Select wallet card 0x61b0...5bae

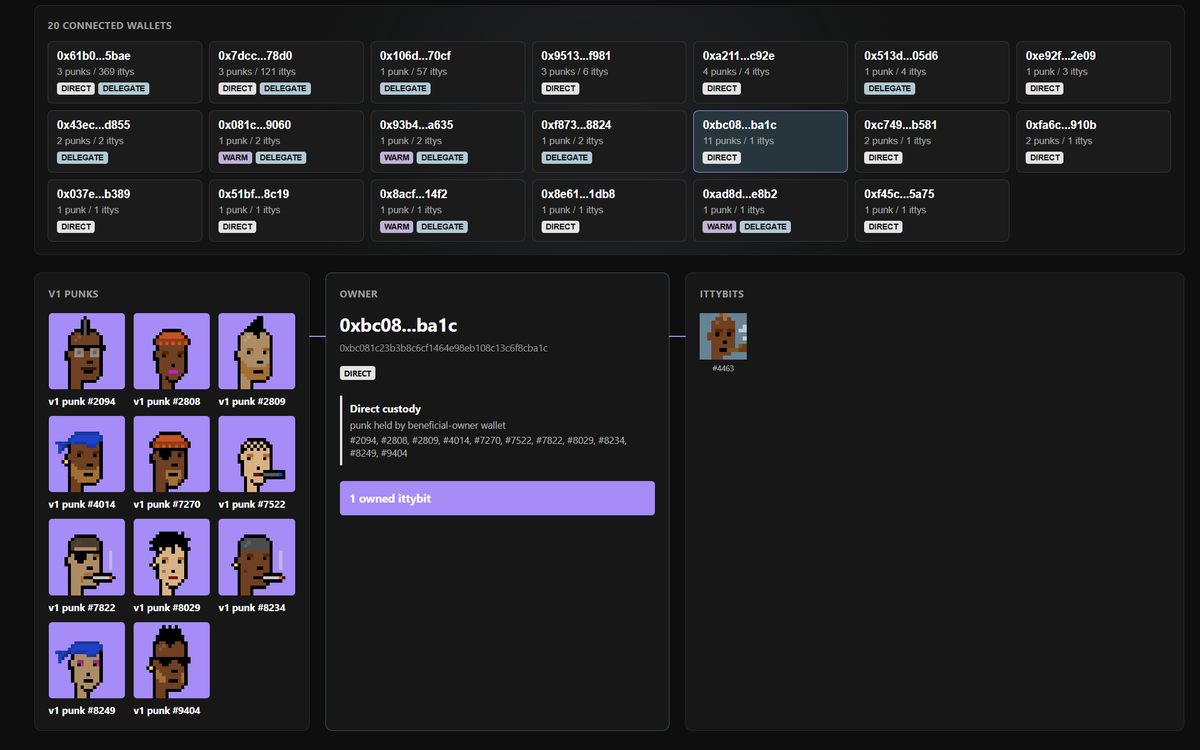point(125,72)
